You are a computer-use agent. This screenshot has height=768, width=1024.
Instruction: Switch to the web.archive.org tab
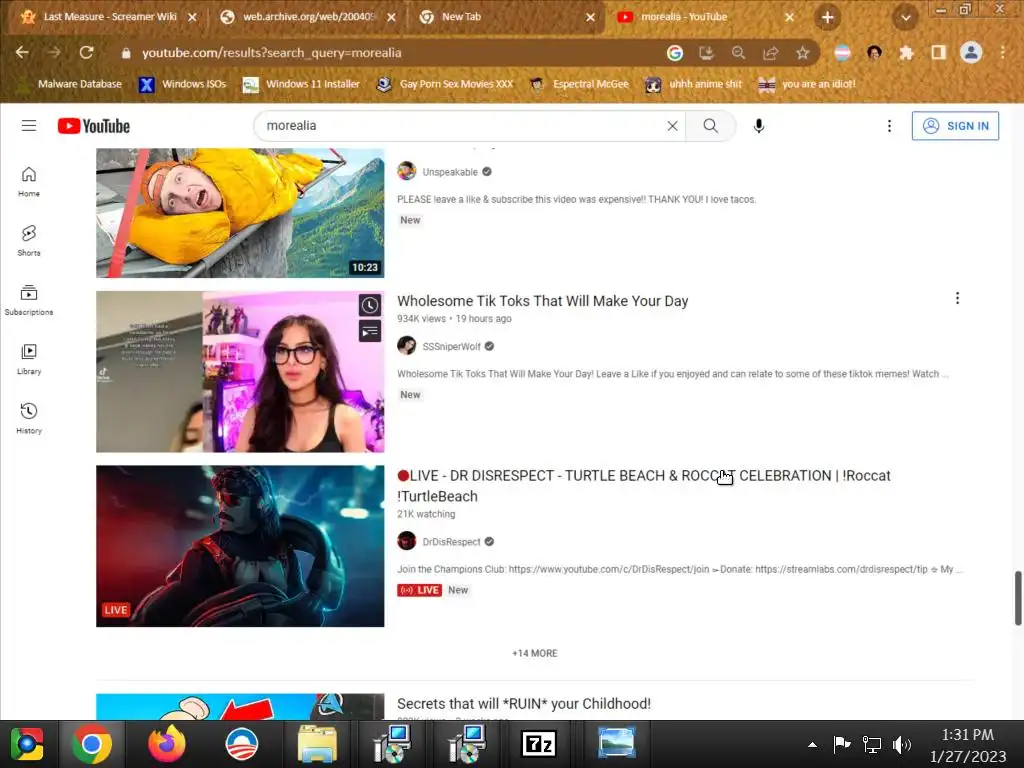pyautogui.click(x=308, y=17)
